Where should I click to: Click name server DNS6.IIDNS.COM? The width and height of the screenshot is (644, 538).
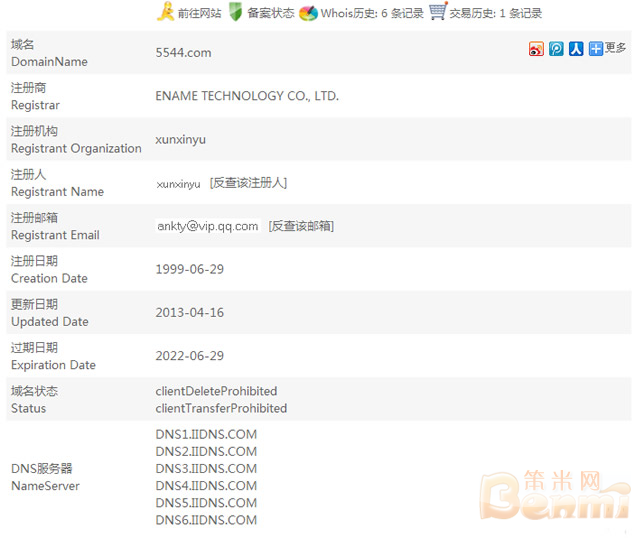click(x=206, y=520)
